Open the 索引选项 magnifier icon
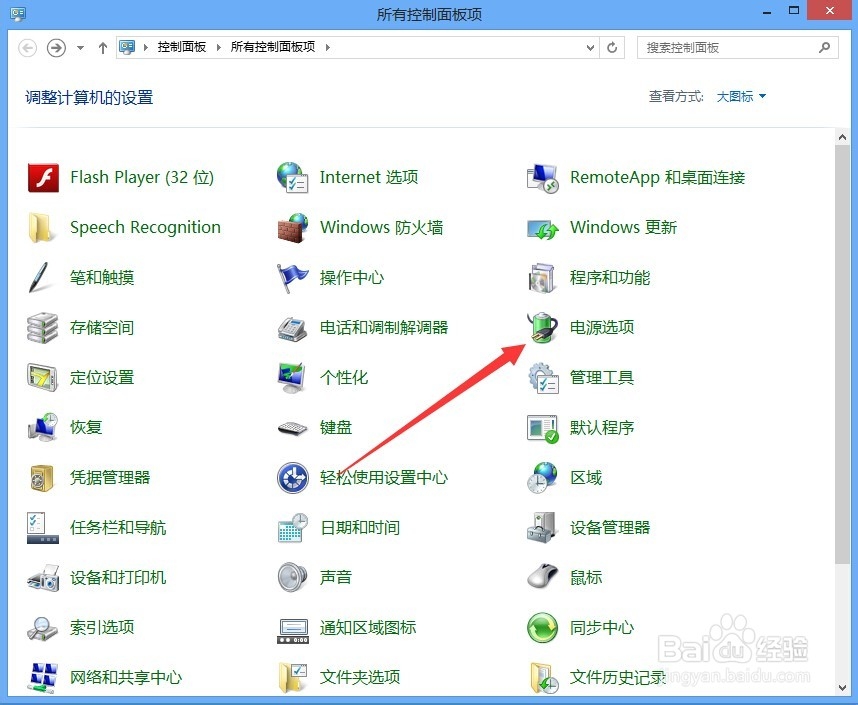This screenshot has height=705, width=858. (x=43, y=628)
